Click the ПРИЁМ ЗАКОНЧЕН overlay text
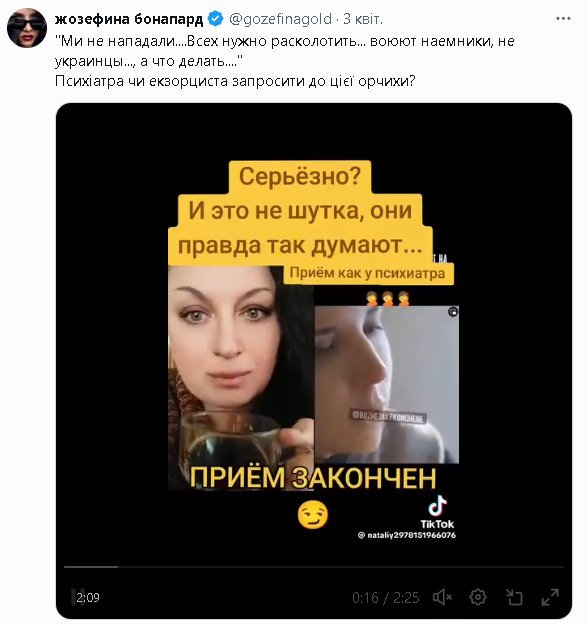 tap(313, 478)
